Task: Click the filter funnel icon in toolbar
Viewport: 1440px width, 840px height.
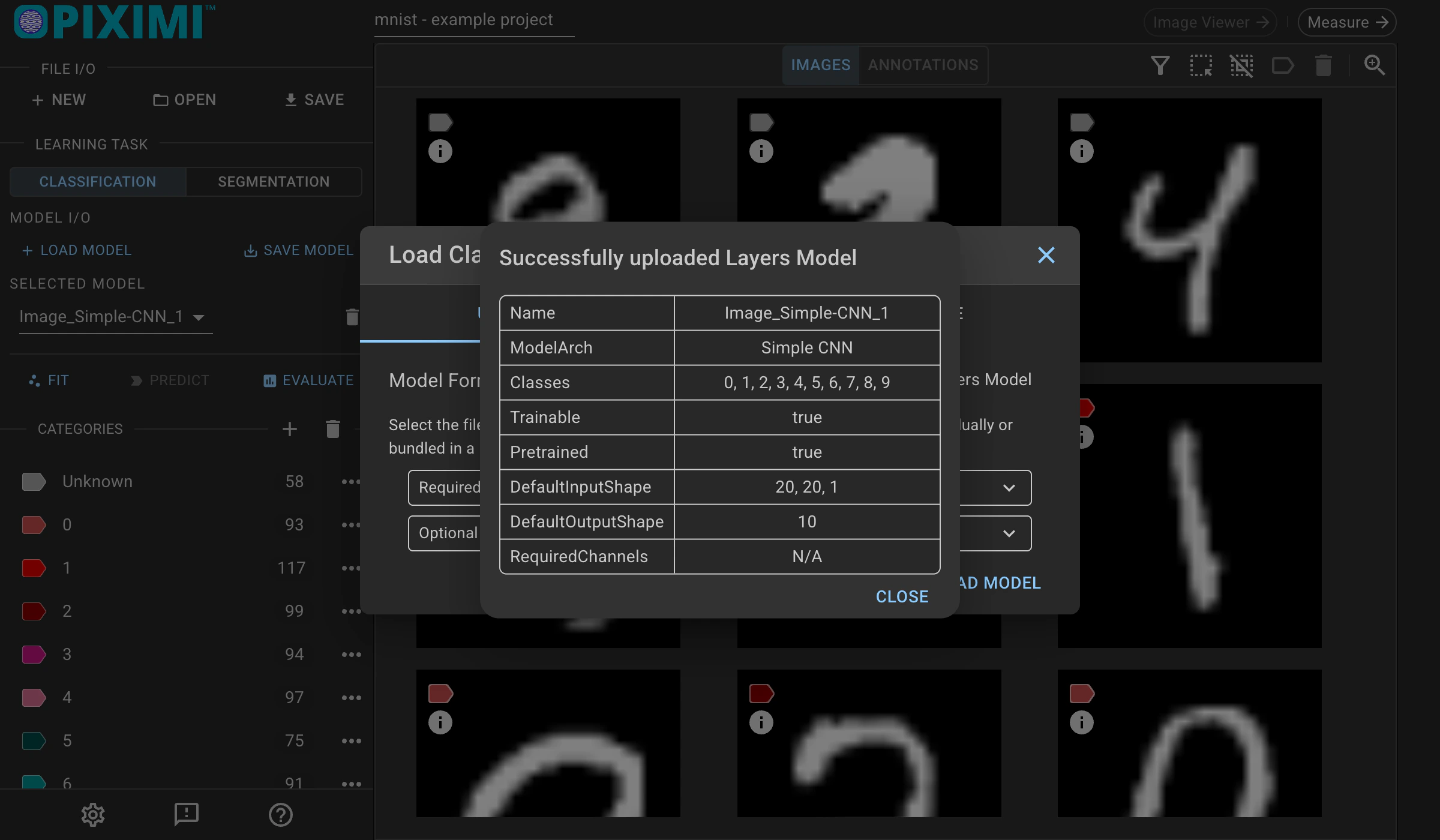Action: coord(1160,65)
